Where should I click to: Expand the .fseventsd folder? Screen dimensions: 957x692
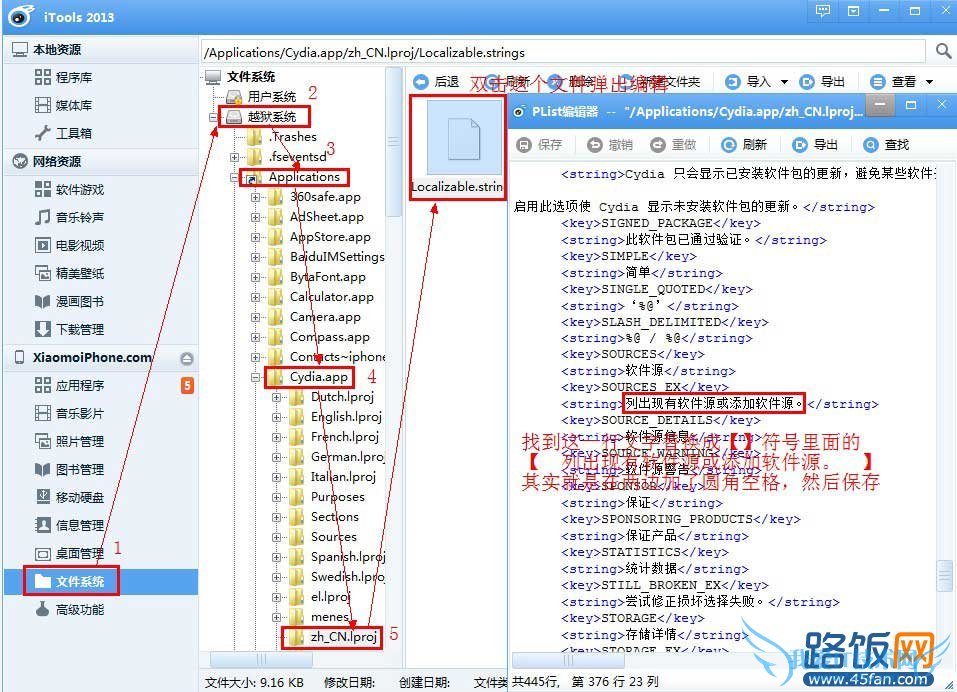tap(234, 157)
